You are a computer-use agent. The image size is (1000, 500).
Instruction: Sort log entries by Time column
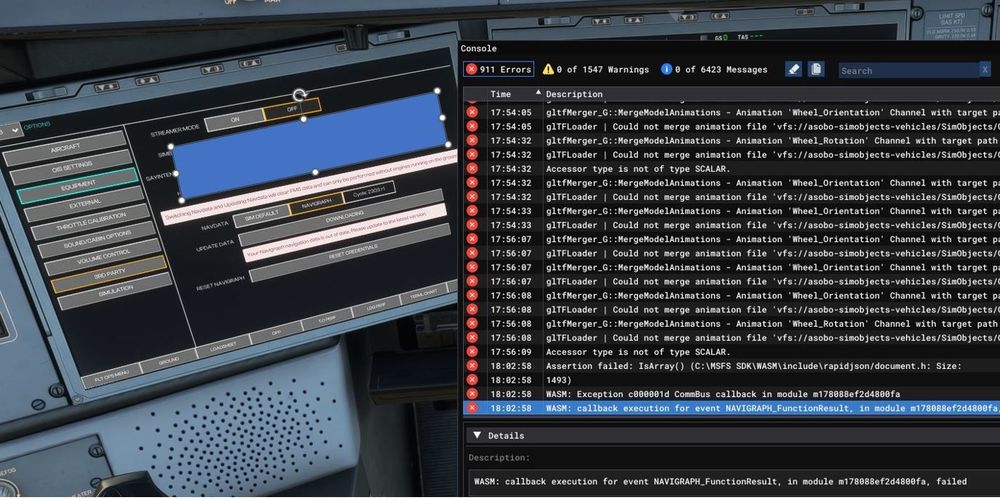click(x=500, y=94)
